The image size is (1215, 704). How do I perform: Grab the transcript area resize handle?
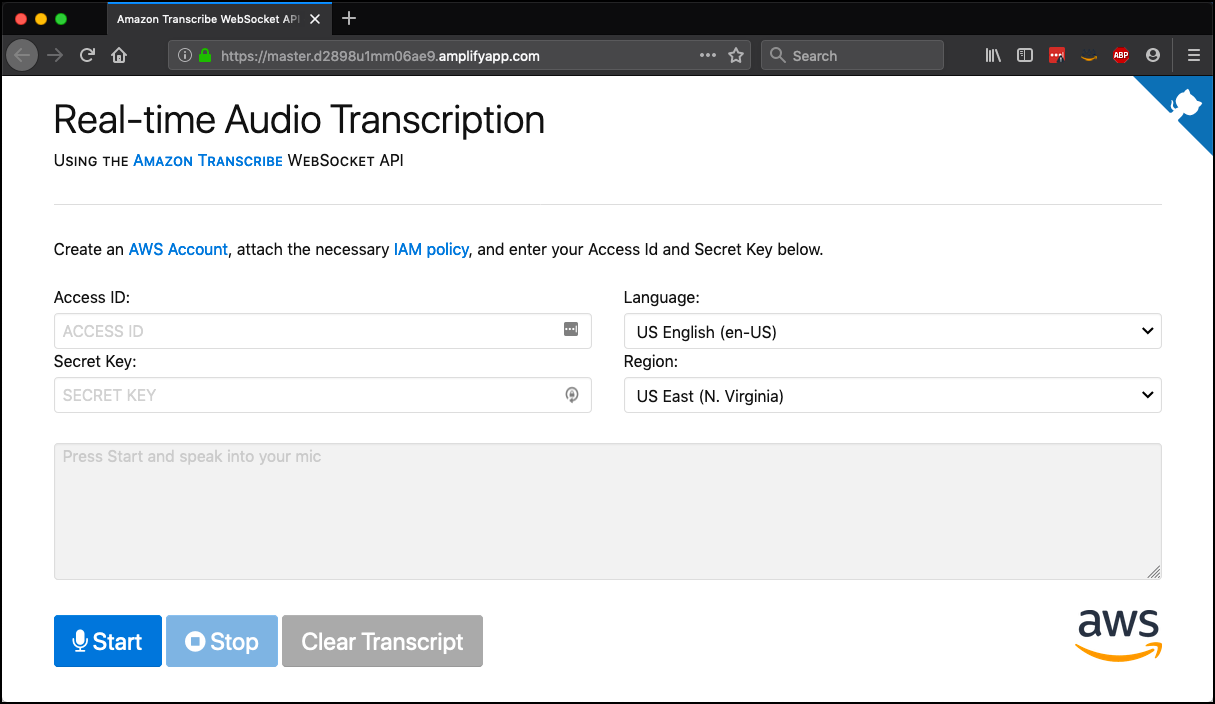click(1154, 572)
